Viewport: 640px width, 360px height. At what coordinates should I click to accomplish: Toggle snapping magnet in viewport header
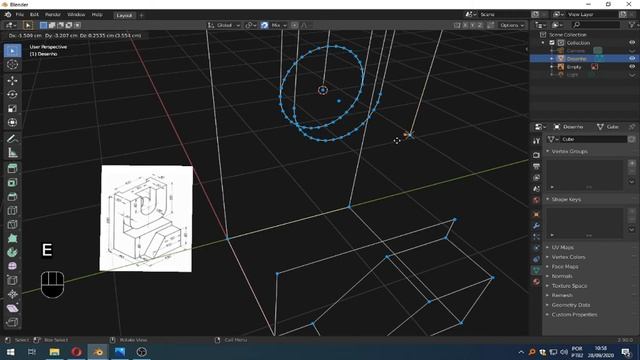(264, 25)
